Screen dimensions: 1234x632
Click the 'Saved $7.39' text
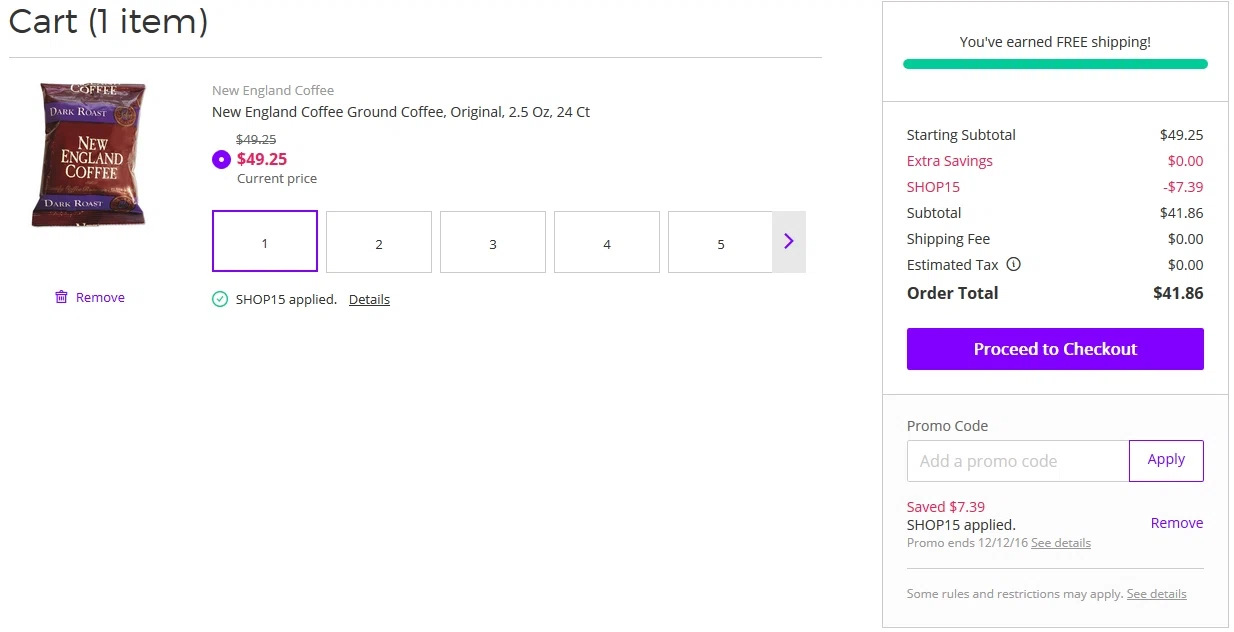coord(946,507)
